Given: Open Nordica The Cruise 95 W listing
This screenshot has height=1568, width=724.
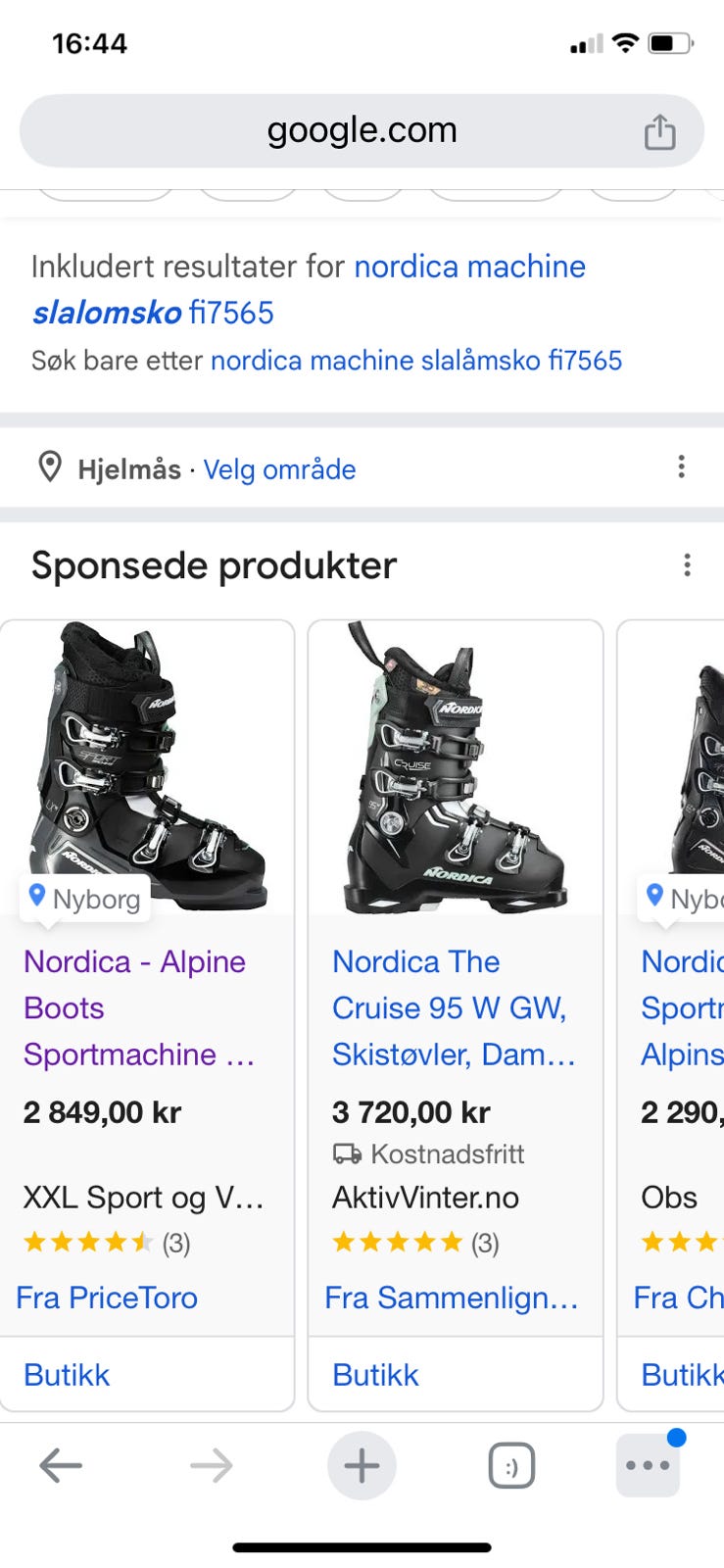Looking at the screenshot, I should (451, 1007).
